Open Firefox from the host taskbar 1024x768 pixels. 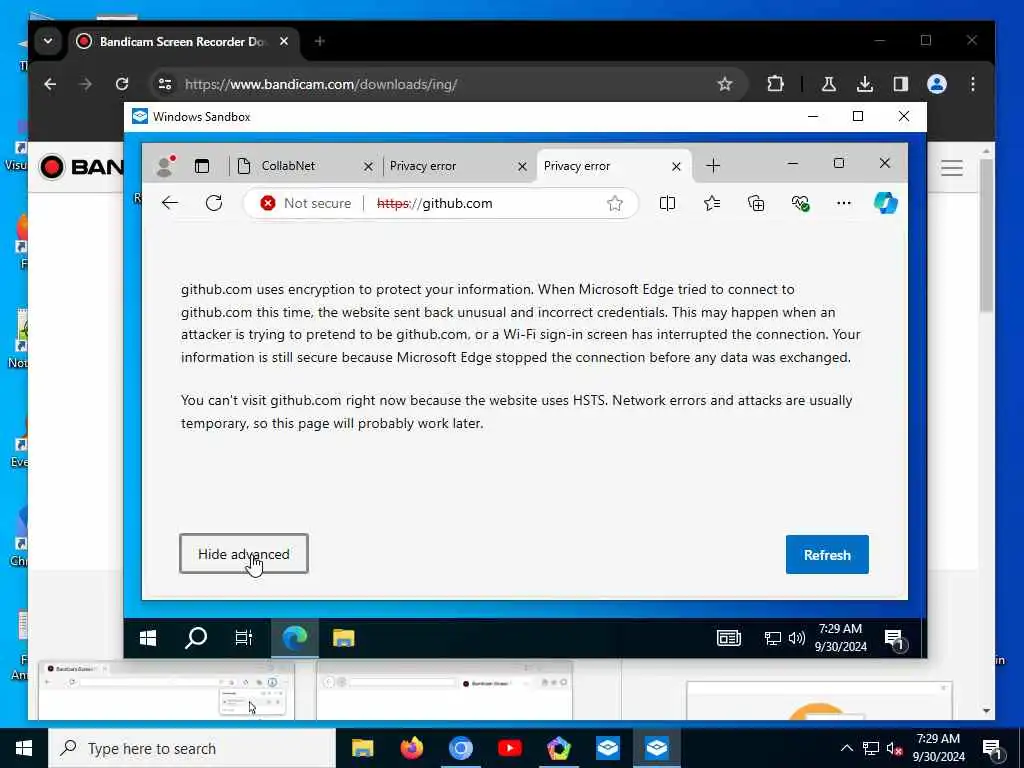(411, 748)
